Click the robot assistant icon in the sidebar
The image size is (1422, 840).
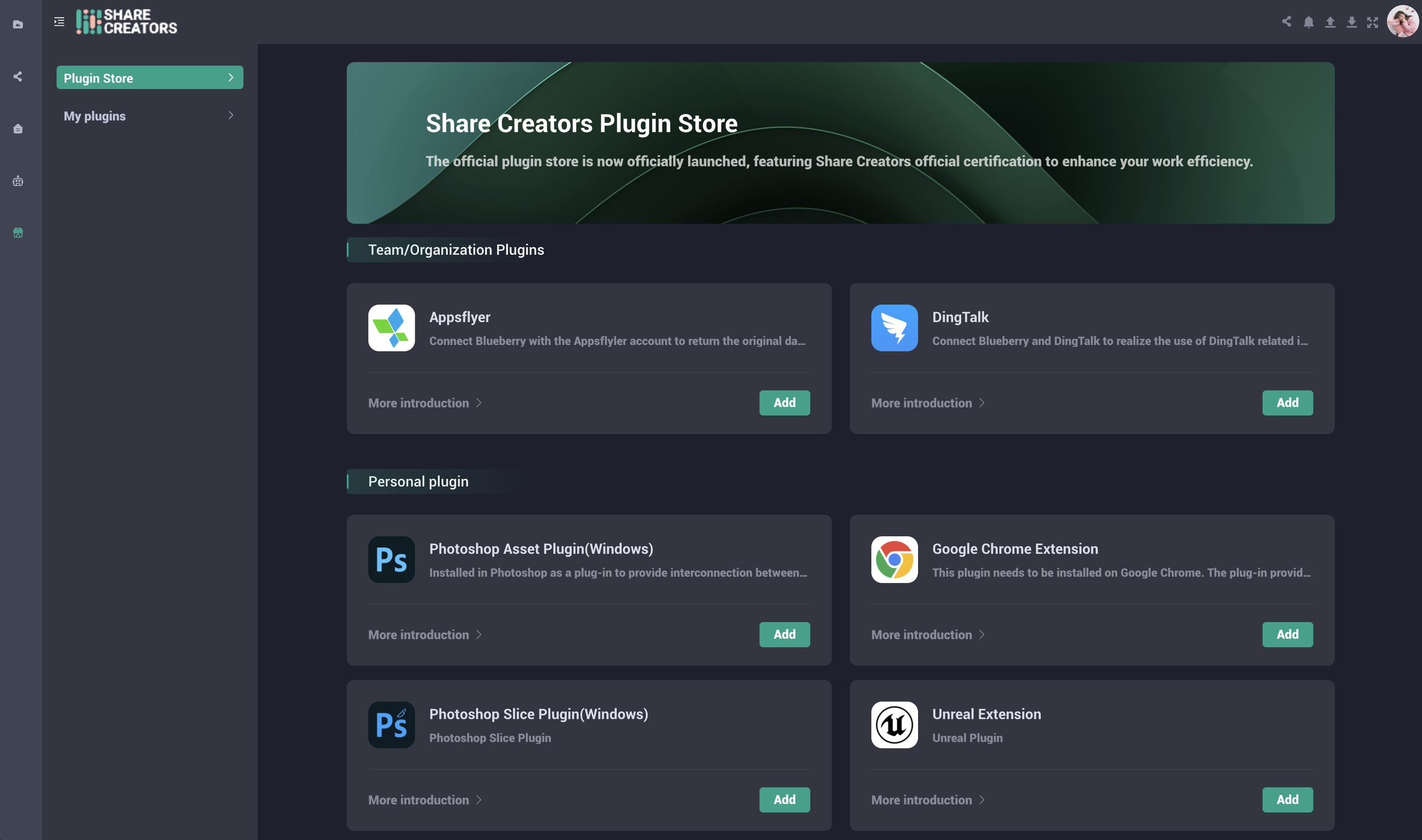tap(18, 181)
